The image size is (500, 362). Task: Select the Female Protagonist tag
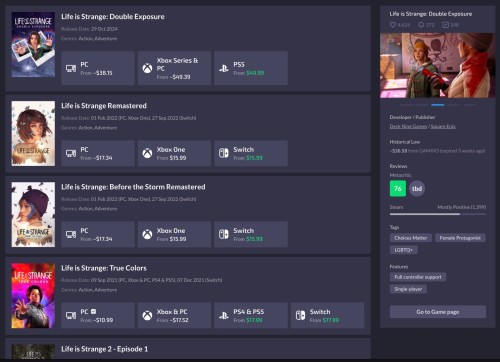(460, 238)
